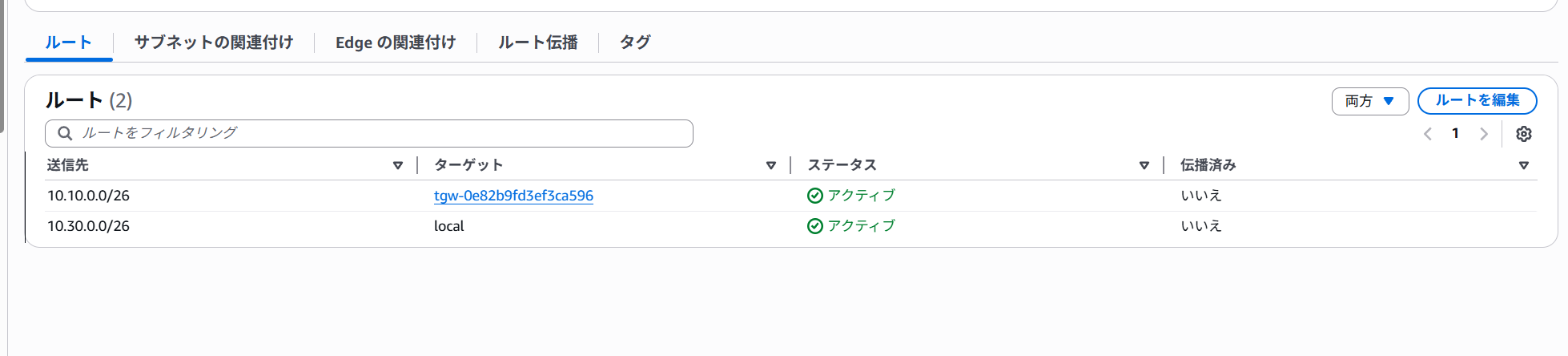Open the ルート伝播 tab
The image size is (1568, 356).
[x=538, y=42]
